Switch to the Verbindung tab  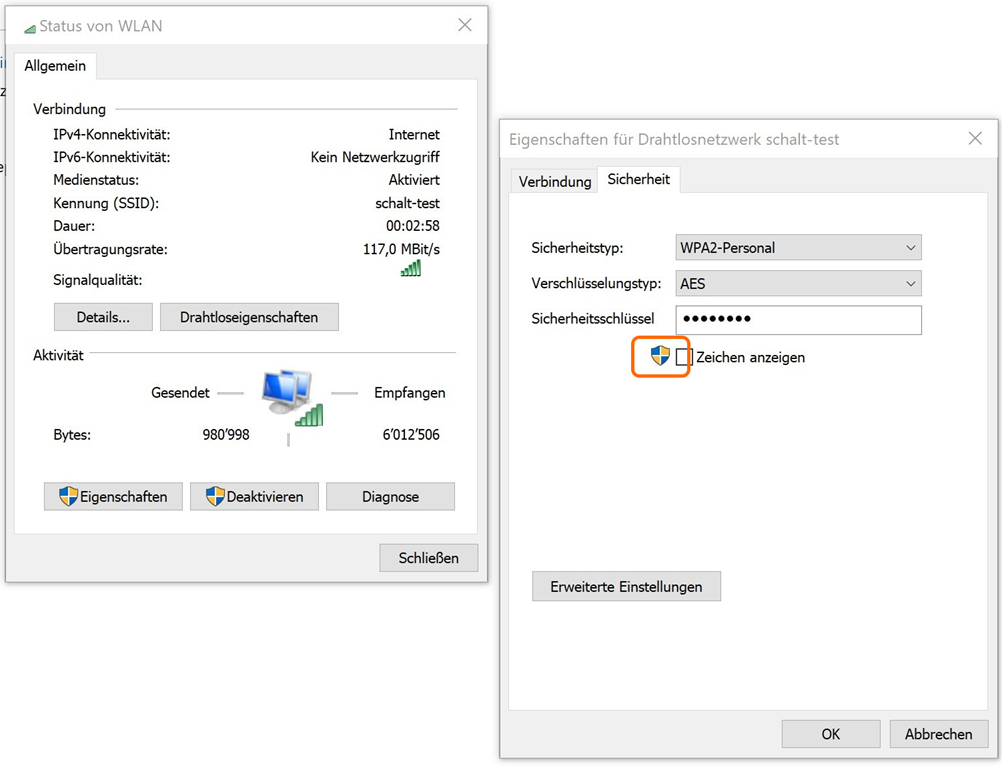click(555, 182)
